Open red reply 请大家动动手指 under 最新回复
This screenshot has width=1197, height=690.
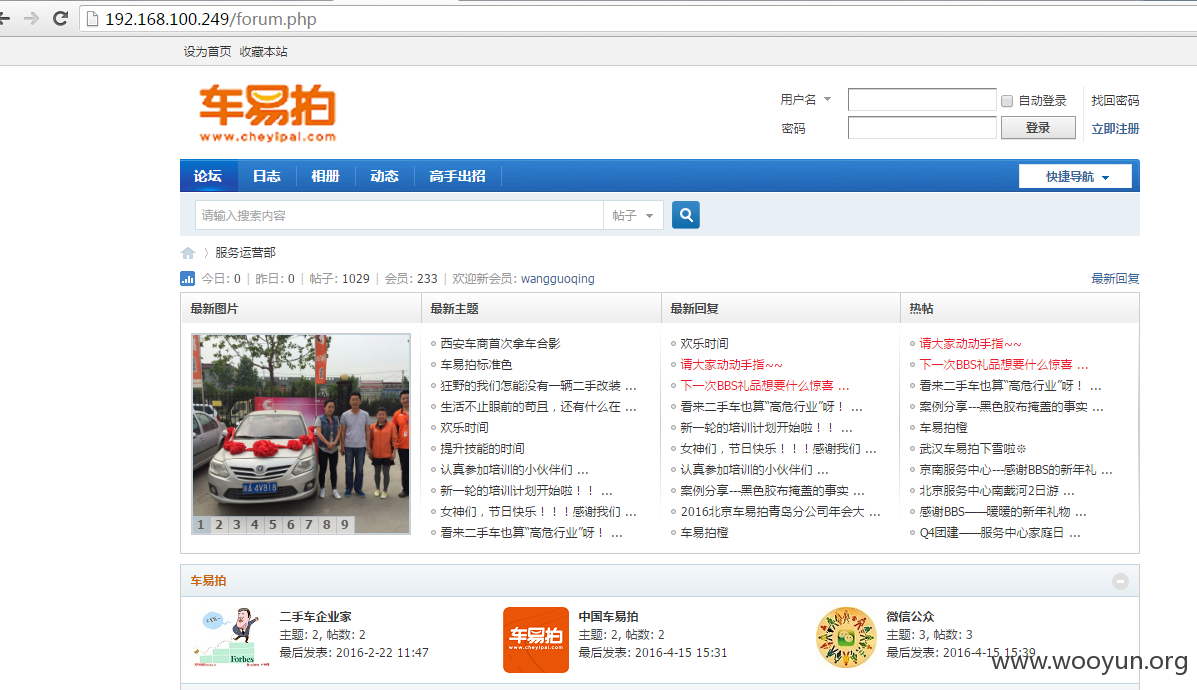click(731, 365)
